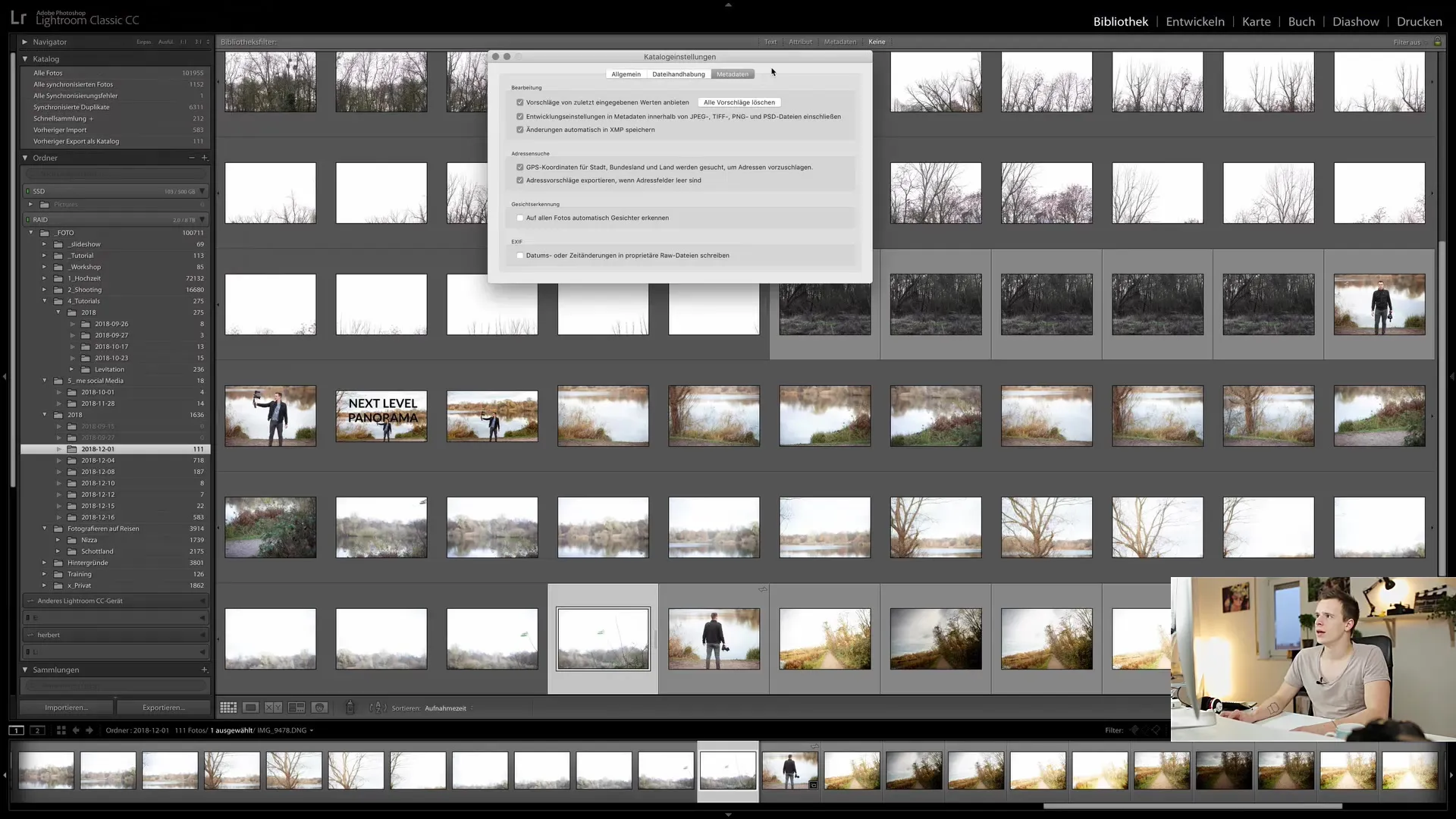Collapse the left panel group arrow

point(5,376)
